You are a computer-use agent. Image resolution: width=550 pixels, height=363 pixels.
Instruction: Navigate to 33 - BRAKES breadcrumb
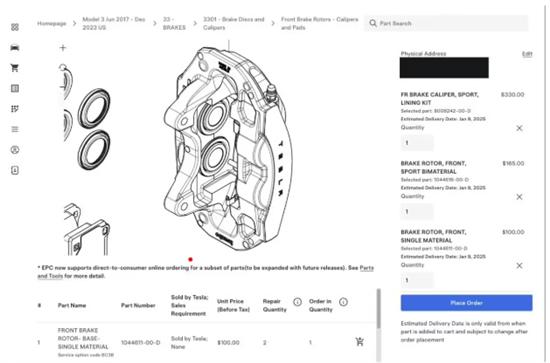(x=174, y=23)
